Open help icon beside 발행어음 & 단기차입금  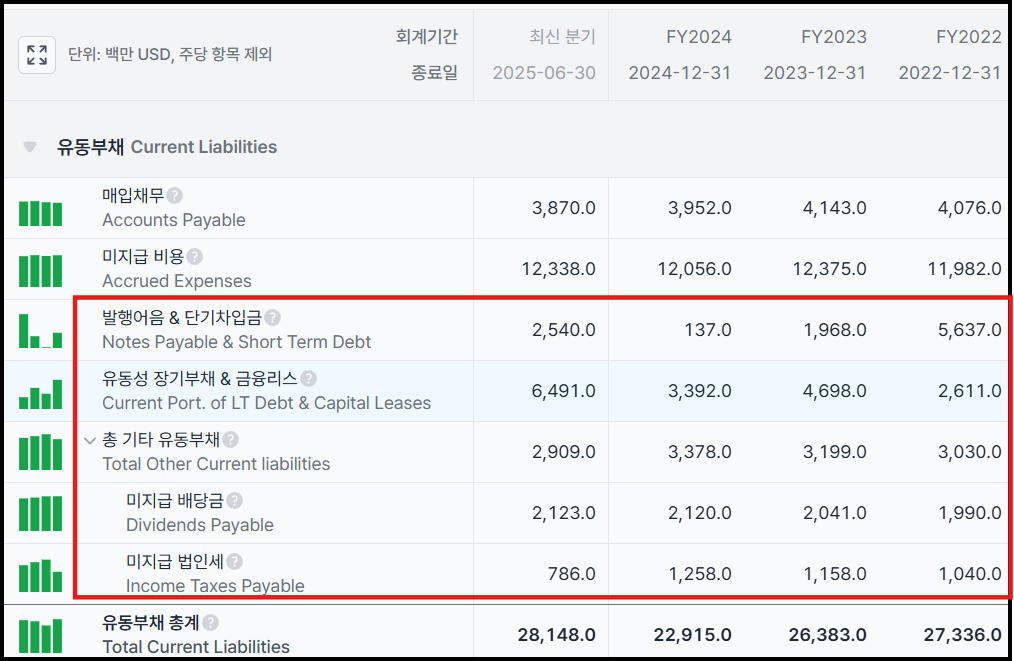pyautogui.click(x=273, y=318)
